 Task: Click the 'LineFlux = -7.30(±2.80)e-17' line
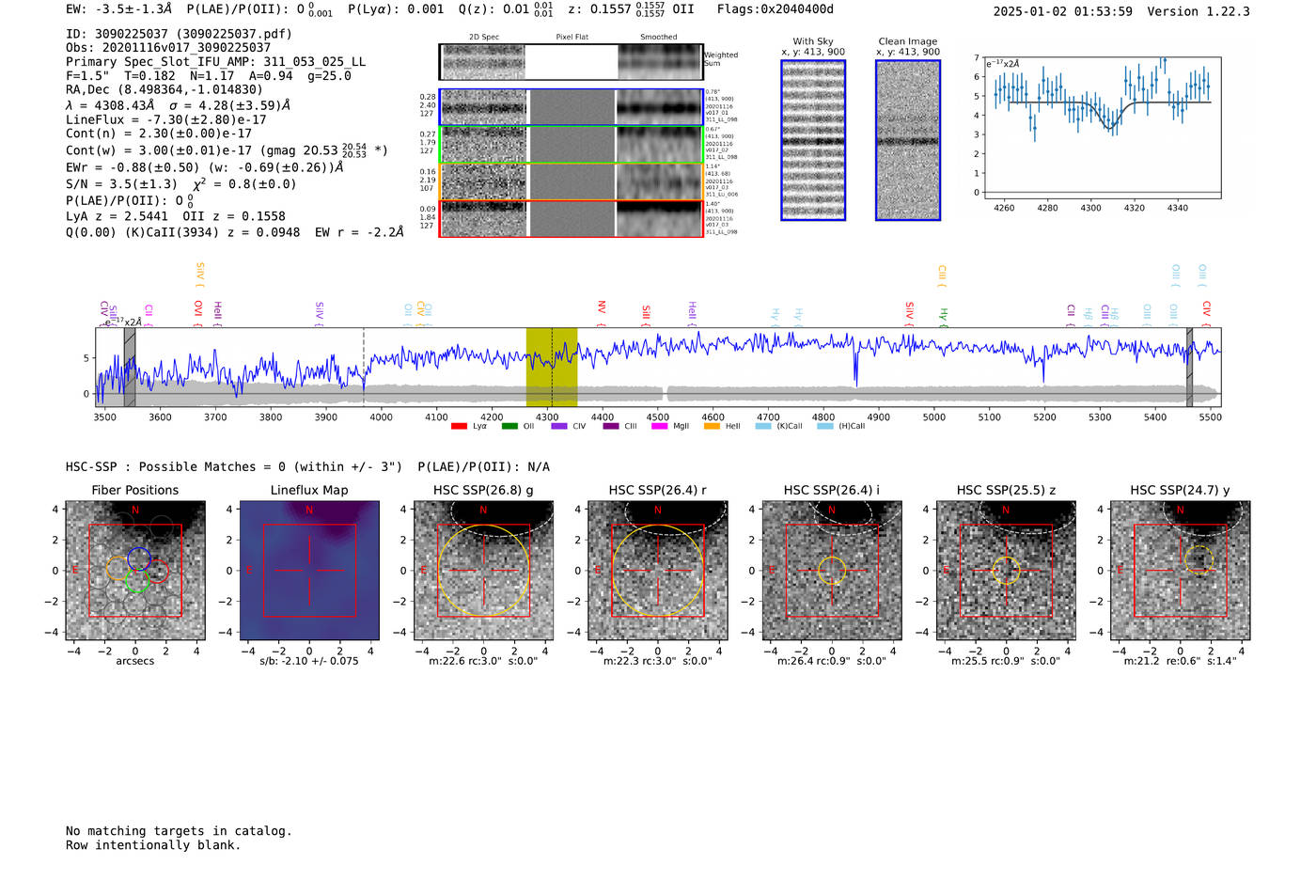[166, 119]
